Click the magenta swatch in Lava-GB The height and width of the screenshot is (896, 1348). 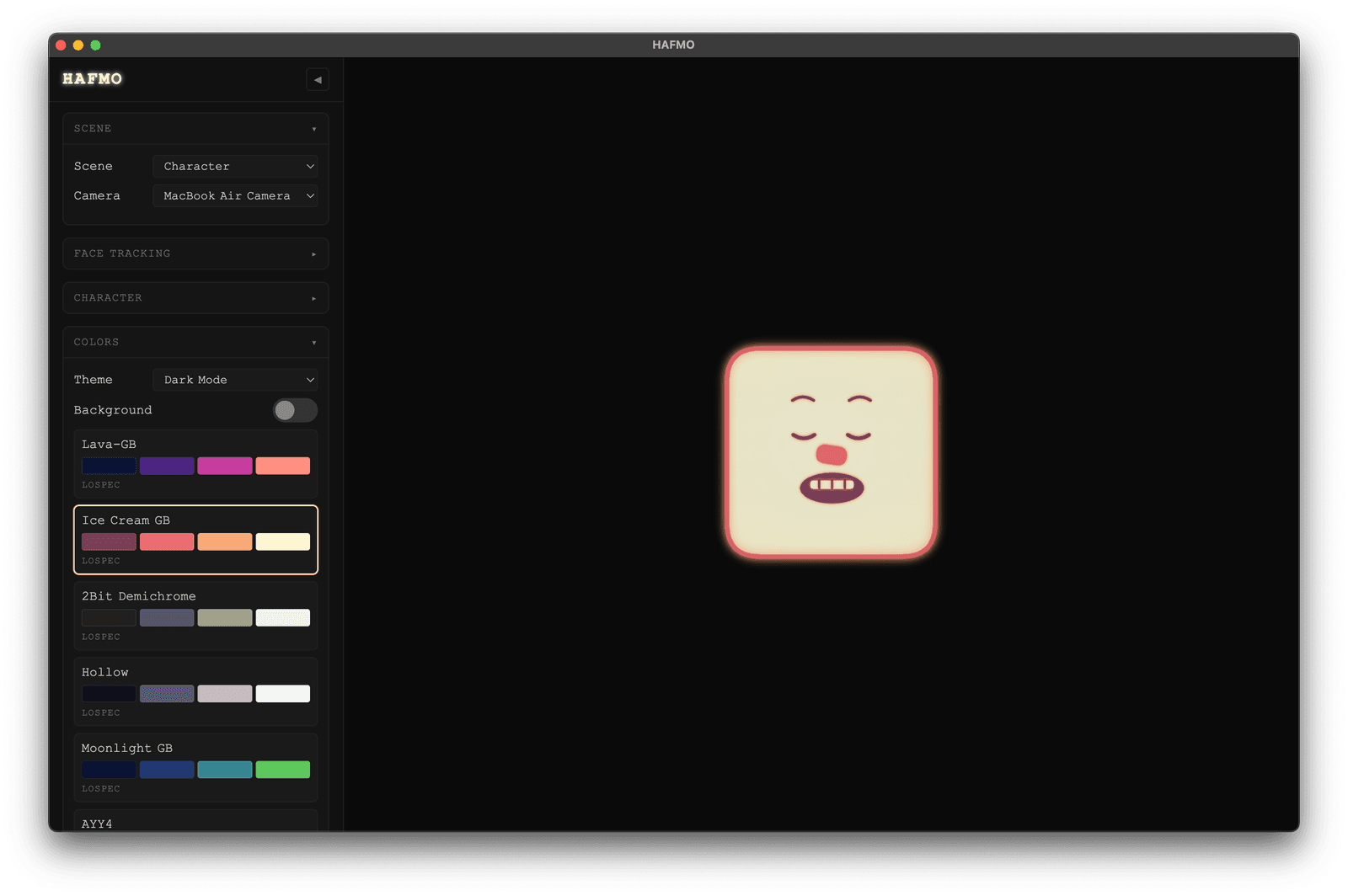pos(225,466)
